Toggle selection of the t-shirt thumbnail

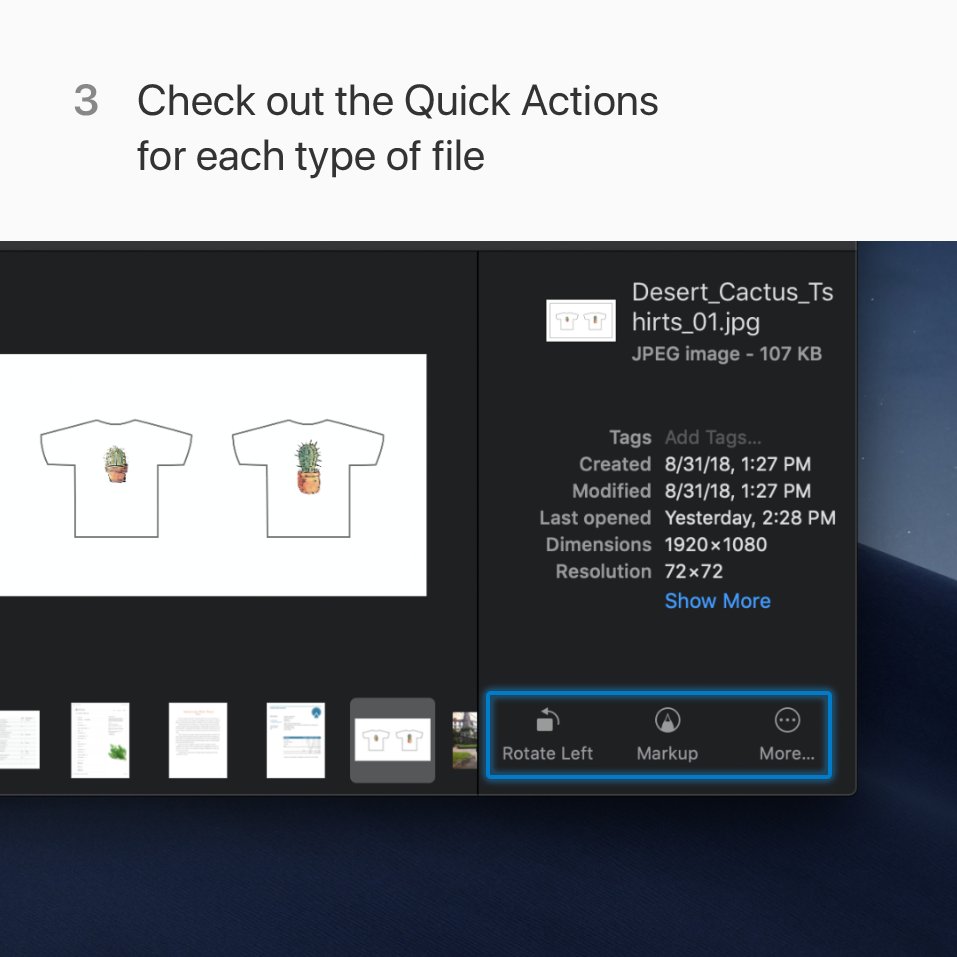click(392, 740)
